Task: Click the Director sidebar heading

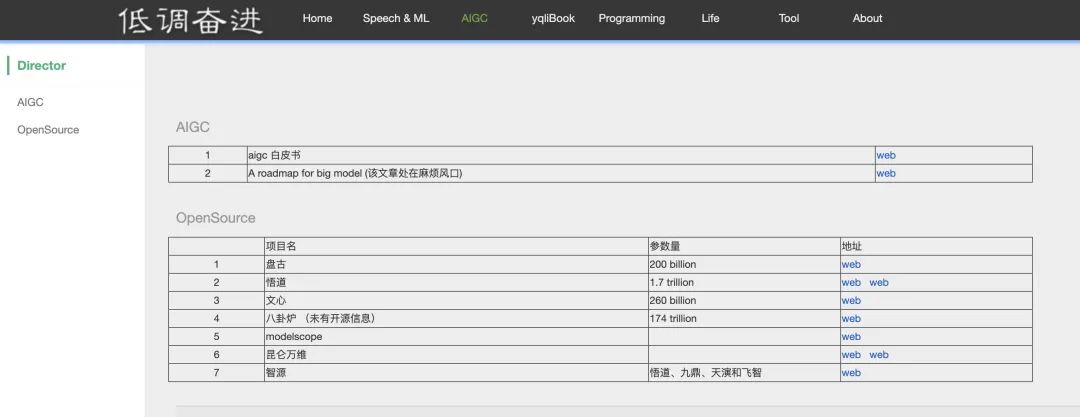Action: (x=41, y=65)
